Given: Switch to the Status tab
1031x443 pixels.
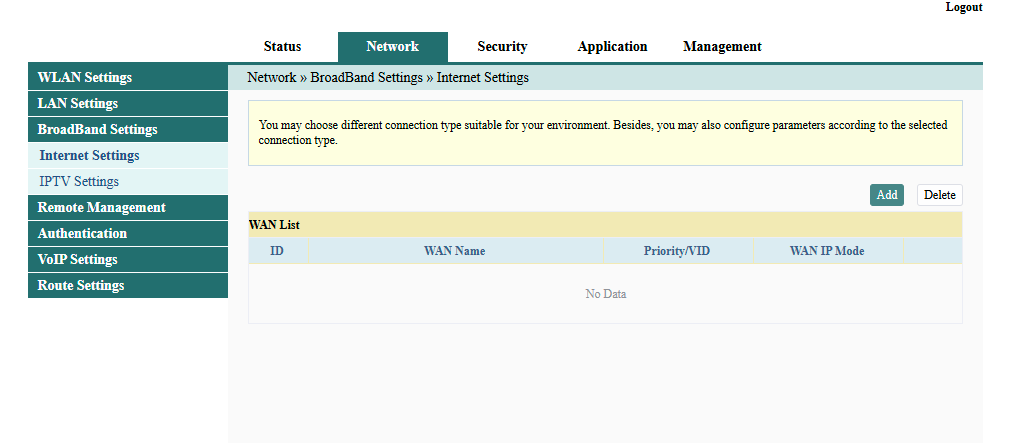Looking at the screenshot, I should tap(282, 47).
